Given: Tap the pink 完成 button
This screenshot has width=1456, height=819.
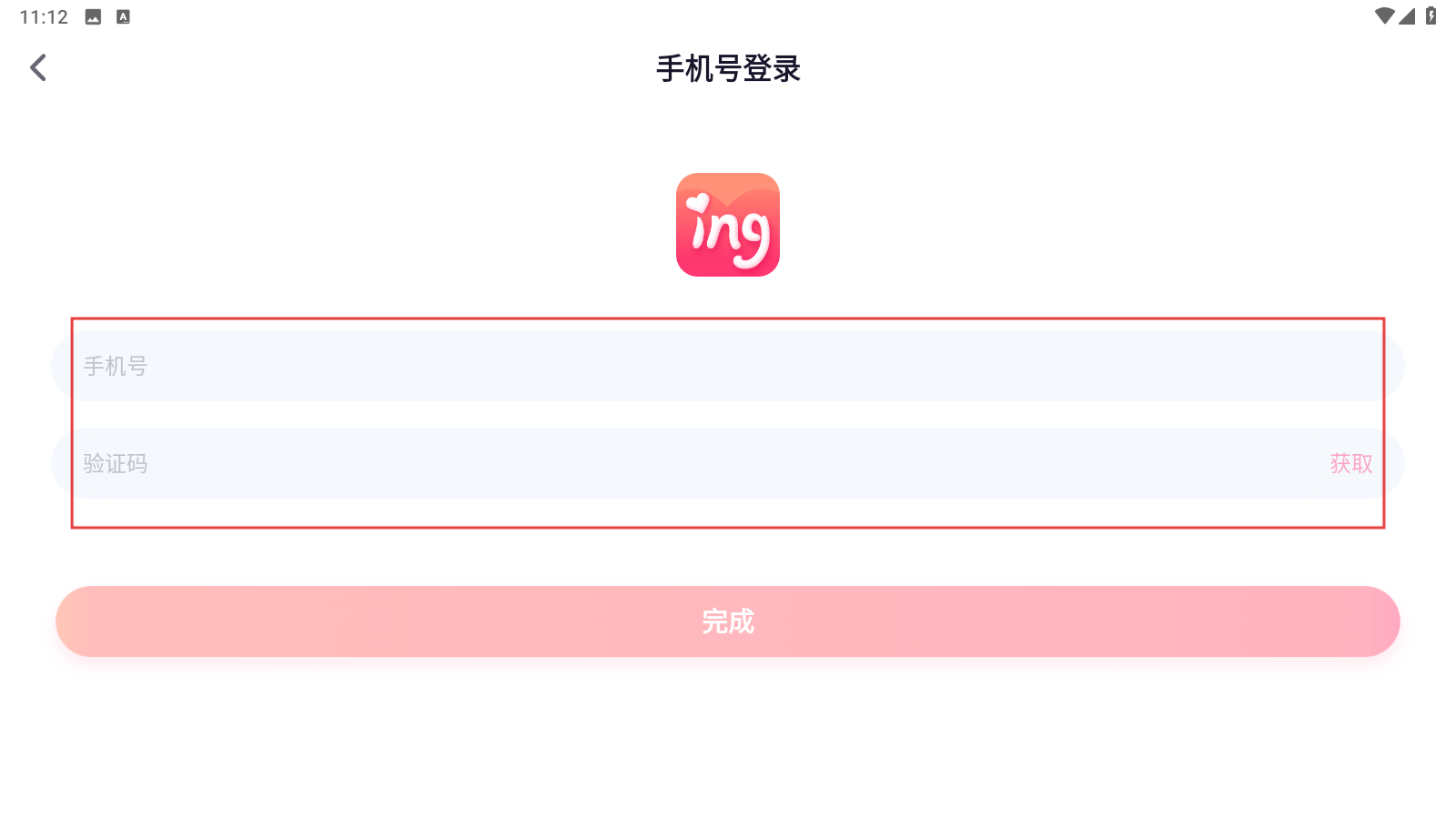Looking at the screenshot, I should (x=728, y=622).
